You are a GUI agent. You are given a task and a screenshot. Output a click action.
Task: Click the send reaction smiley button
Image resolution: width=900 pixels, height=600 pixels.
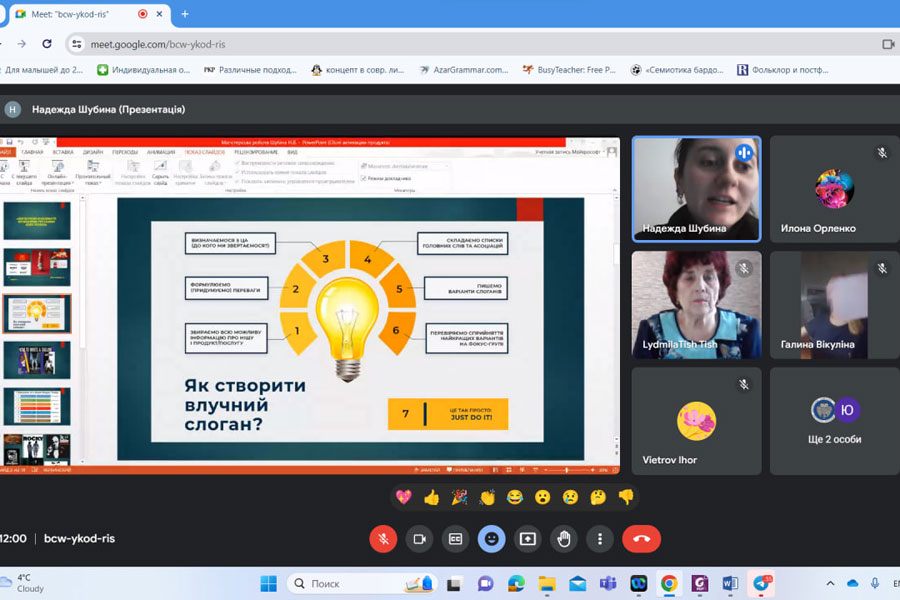tap(491, 539)
